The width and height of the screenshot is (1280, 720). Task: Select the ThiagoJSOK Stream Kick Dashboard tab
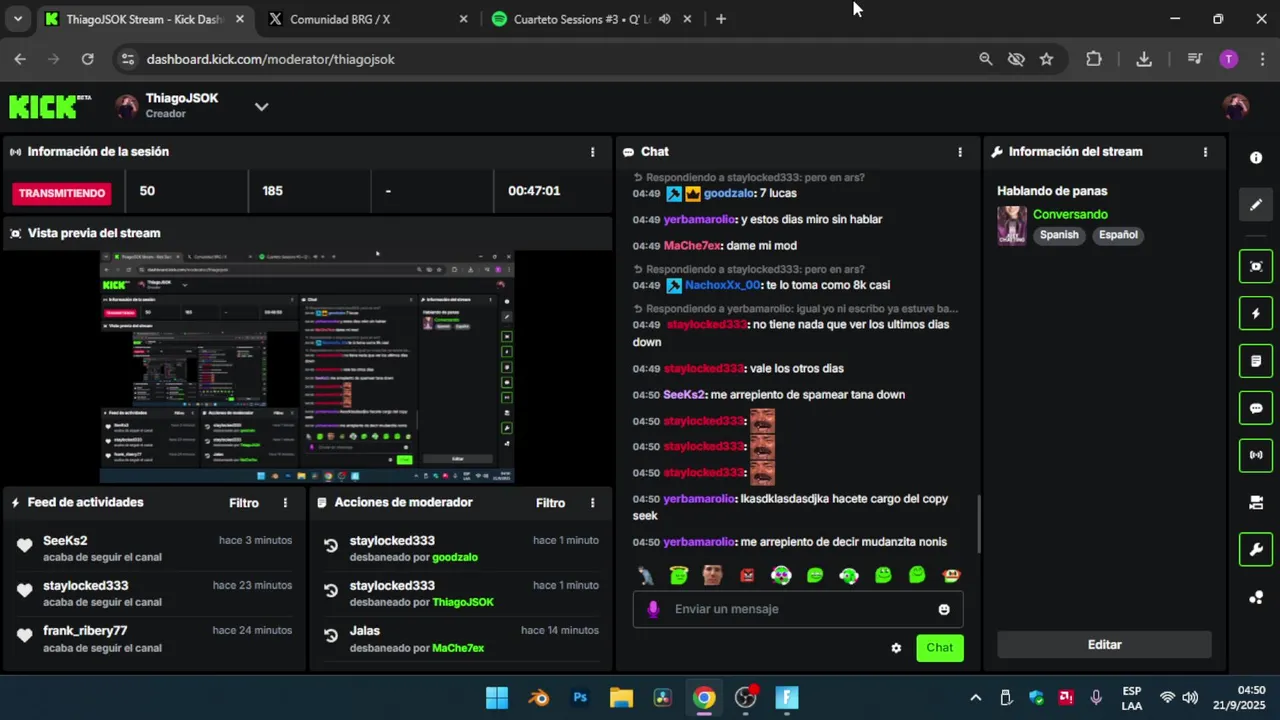(x=143, y=19)
